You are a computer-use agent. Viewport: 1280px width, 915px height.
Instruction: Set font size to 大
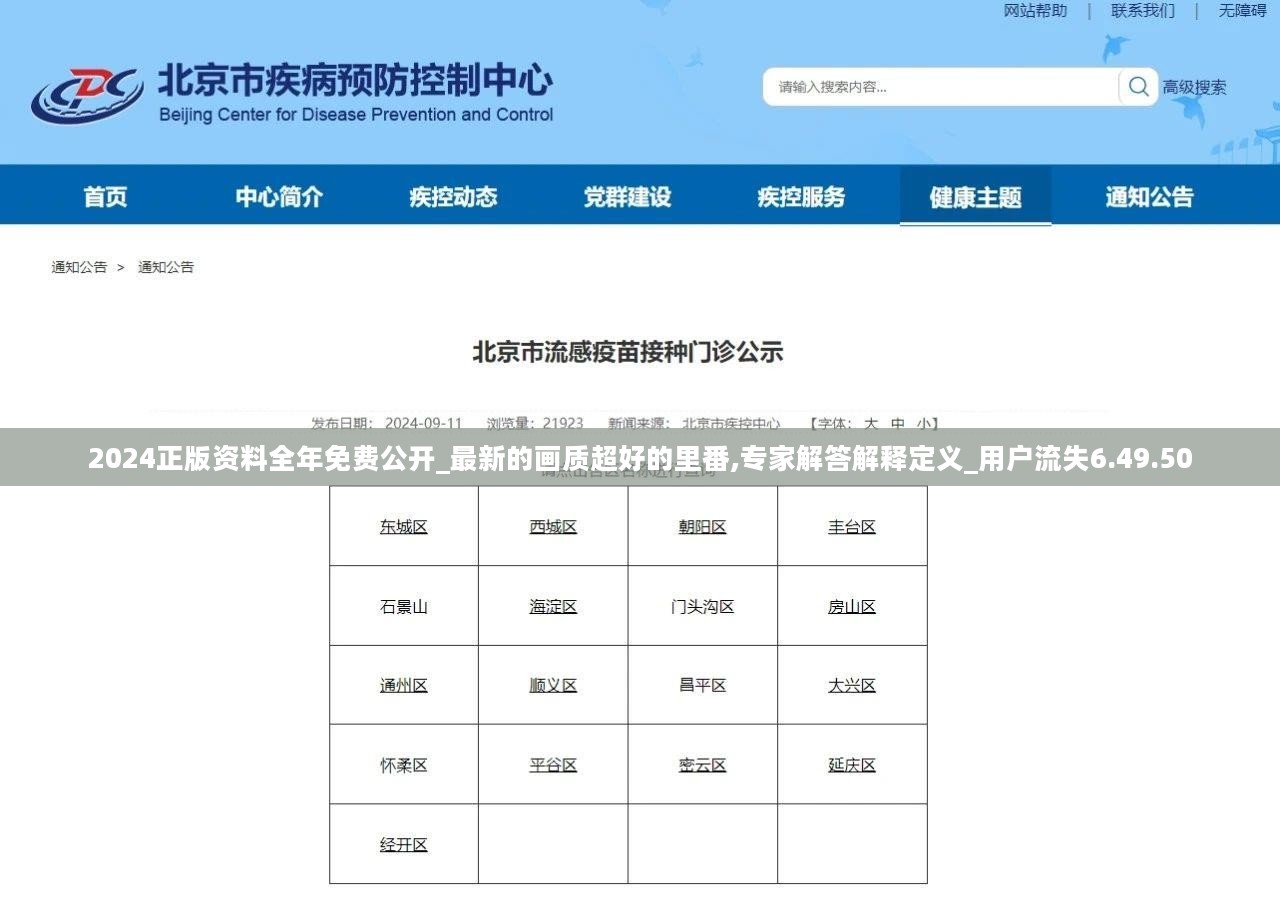pyautogui.click(x=870, y=423)
